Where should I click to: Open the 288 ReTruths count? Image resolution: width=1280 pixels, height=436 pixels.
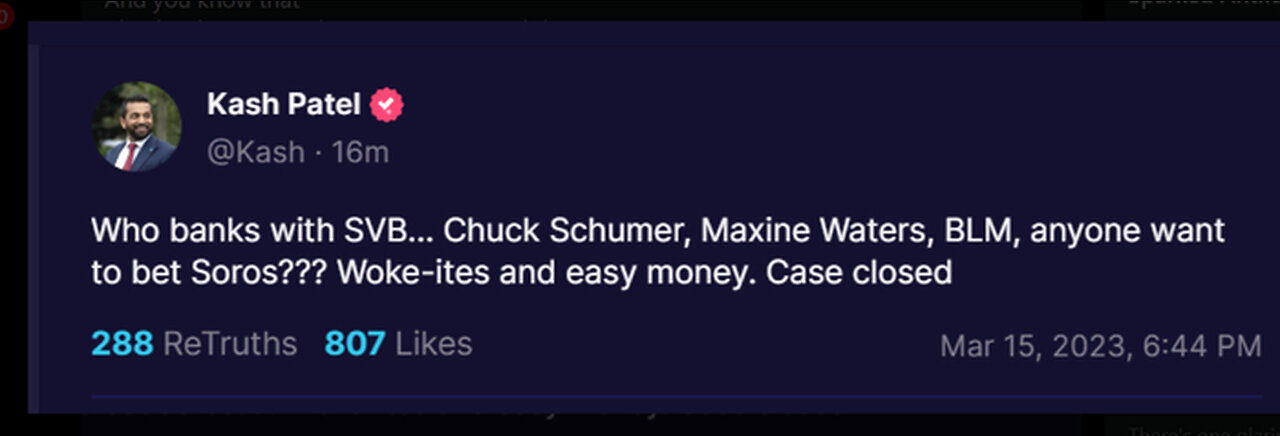(122, 344)
